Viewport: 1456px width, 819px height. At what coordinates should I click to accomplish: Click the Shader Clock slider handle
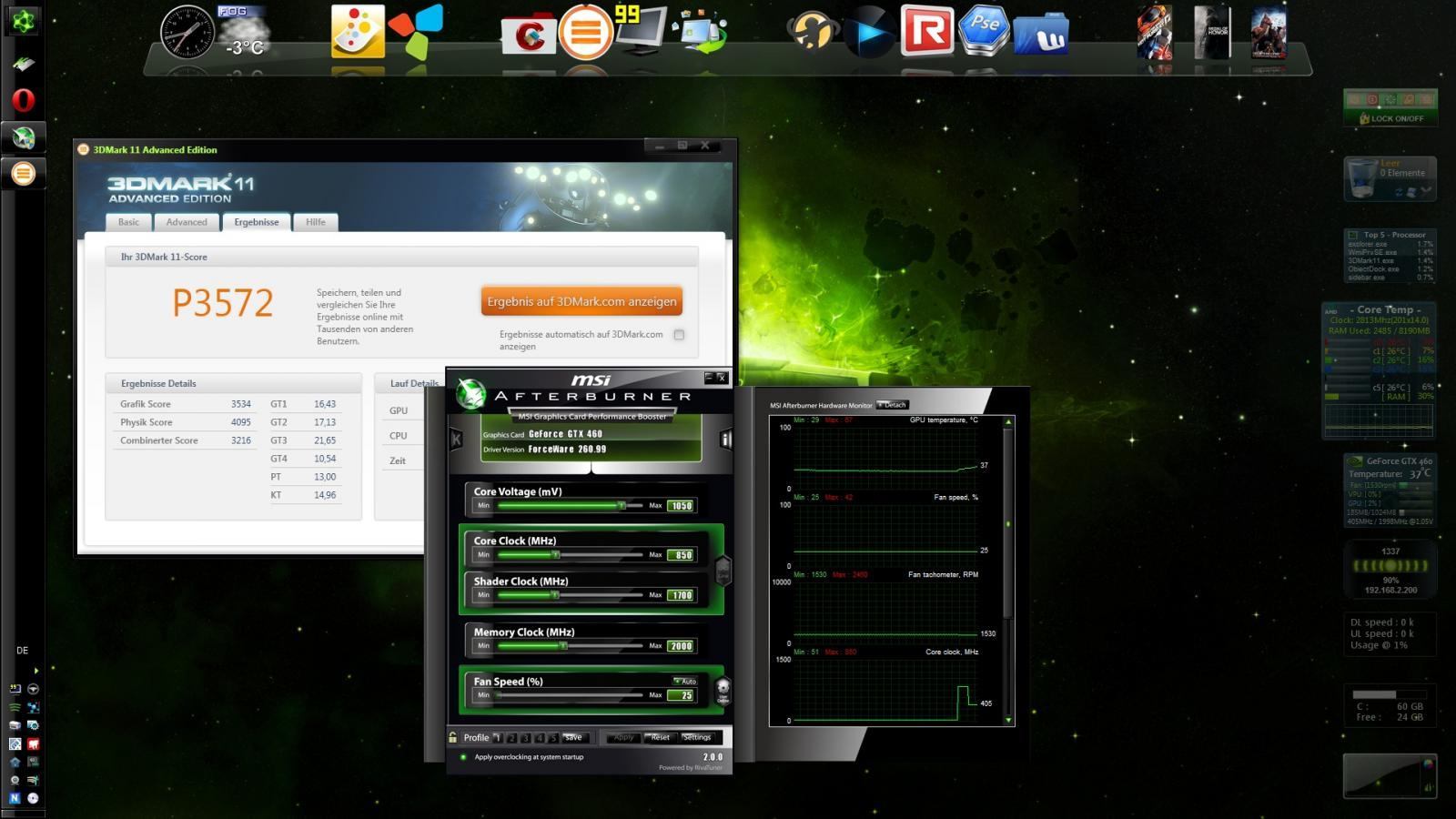pyautogui.click(x=555, y=595)
